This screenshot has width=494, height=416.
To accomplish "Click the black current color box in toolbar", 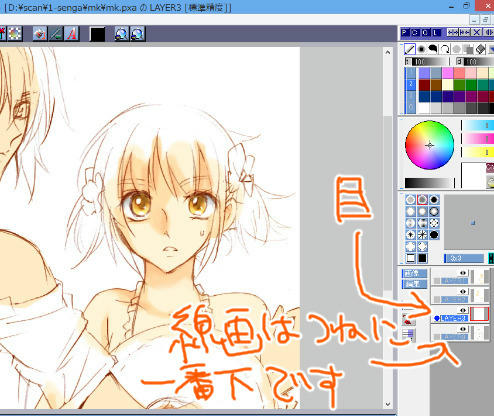I will tap(98, 34).
